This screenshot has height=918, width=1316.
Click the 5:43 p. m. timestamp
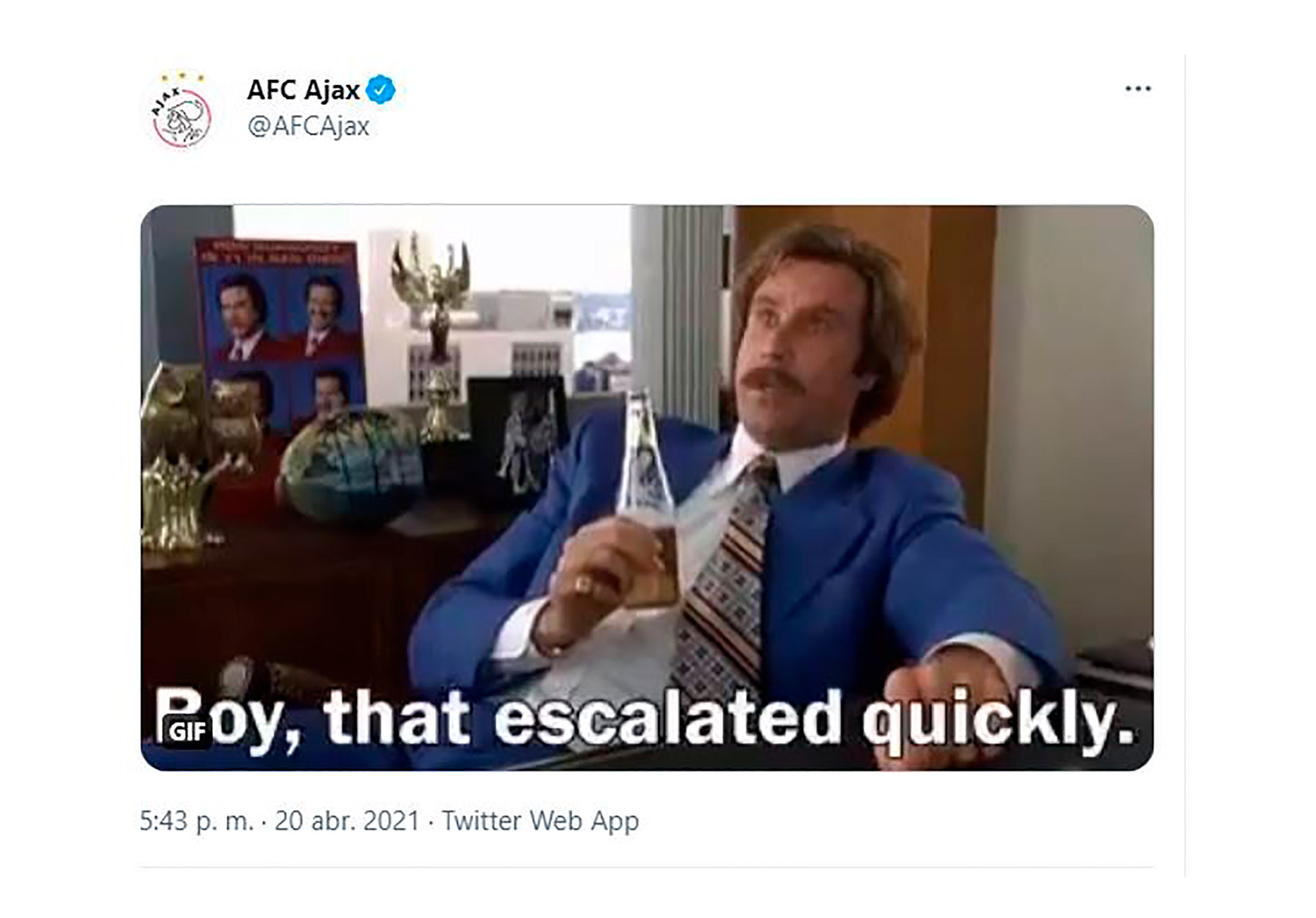pyautogui.click(x=197, y=821)
